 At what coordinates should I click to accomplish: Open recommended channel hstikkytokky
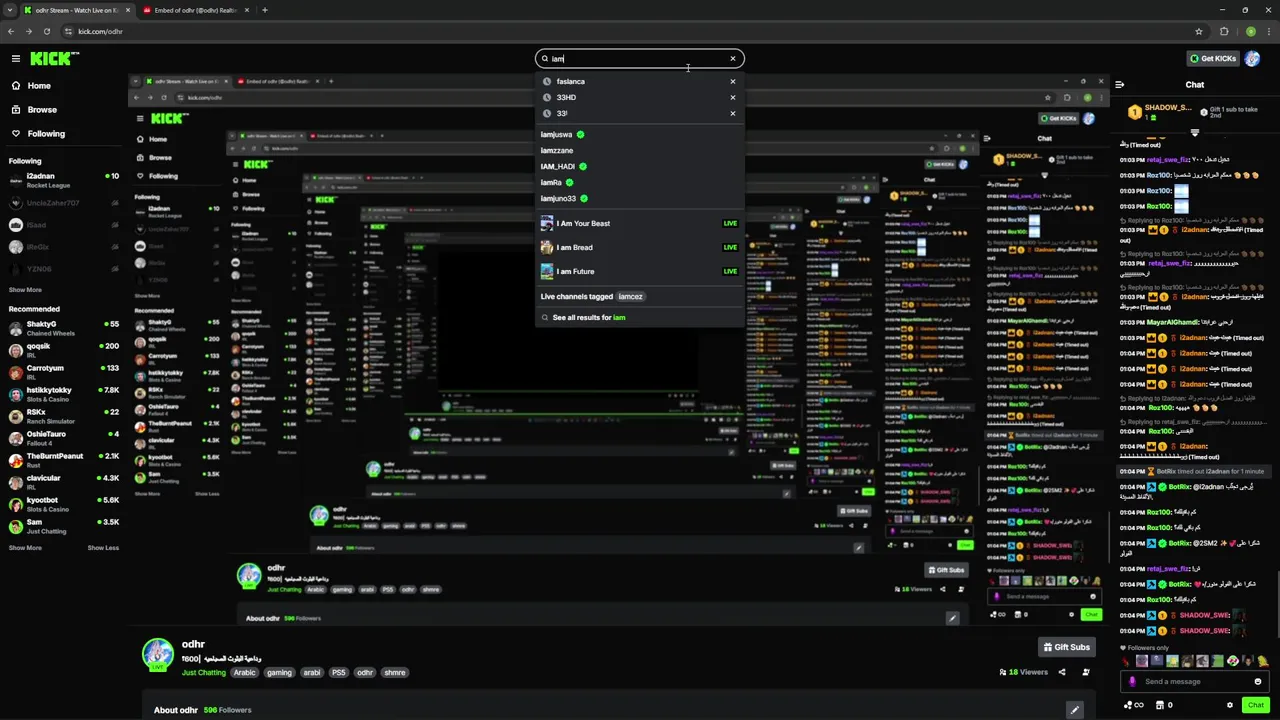[x=64, y=394]
